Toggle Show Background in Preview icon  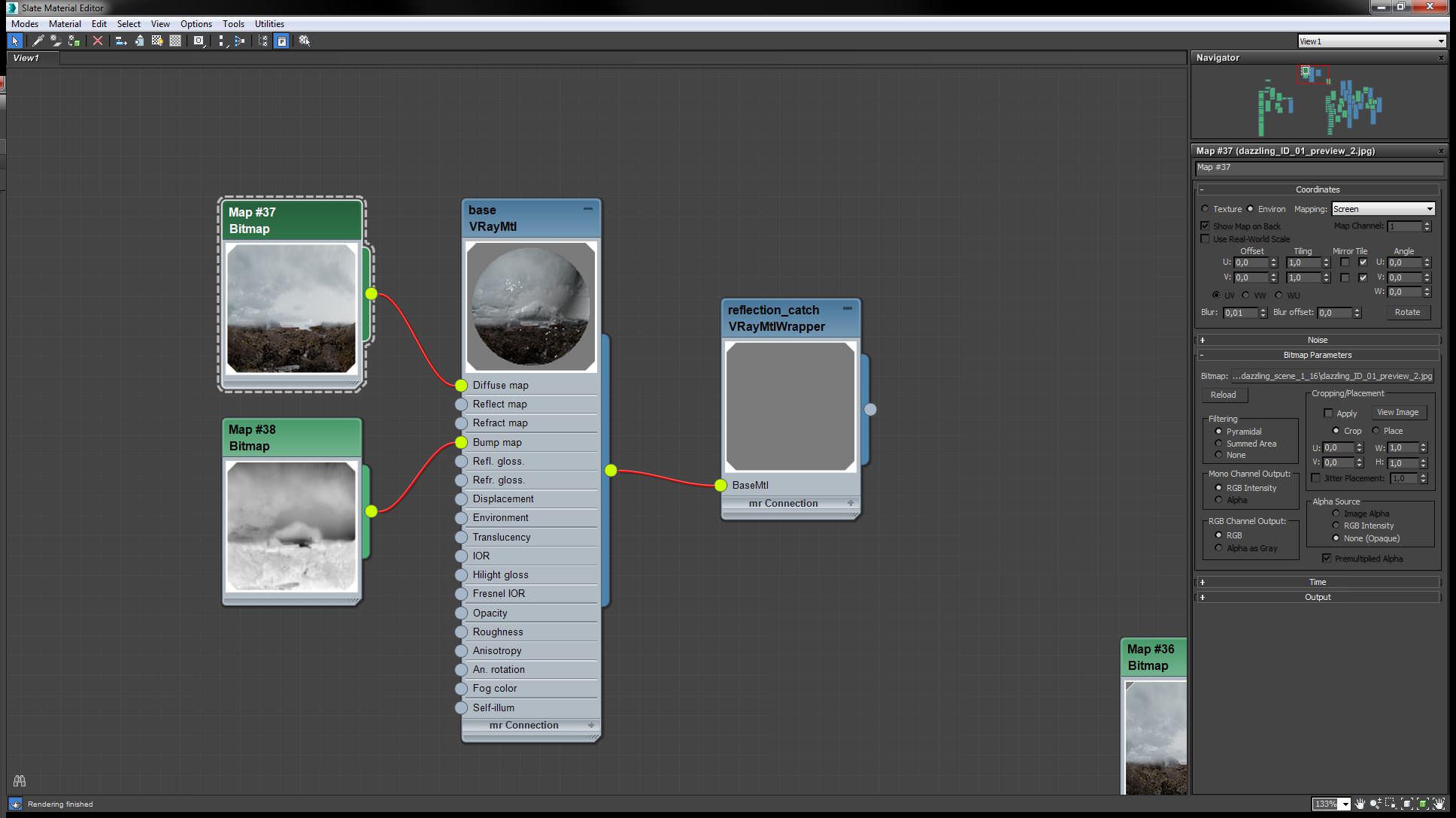175,41
